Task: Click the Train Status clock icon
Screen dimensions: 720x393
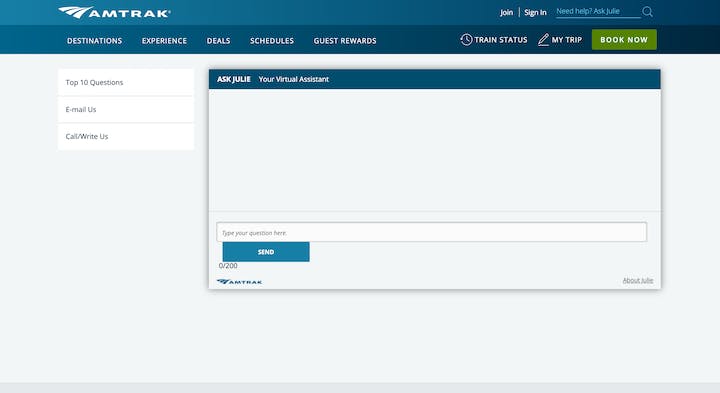Action: (466, 39)
